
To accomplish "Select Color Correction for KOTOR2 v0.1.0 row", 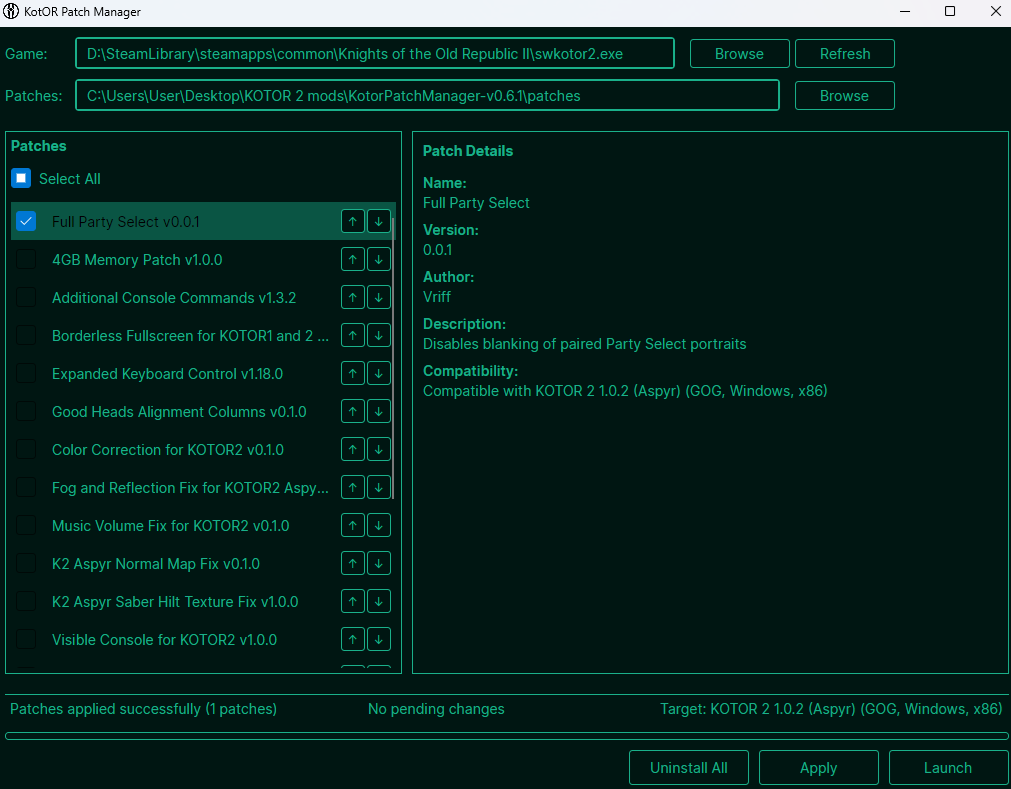I will [203, 449].
